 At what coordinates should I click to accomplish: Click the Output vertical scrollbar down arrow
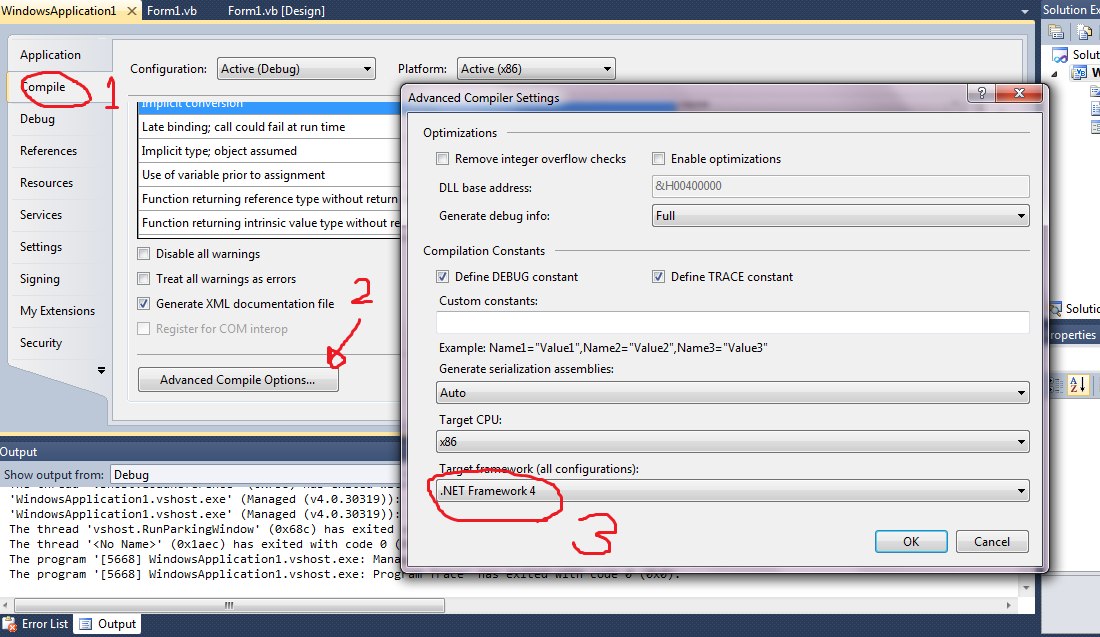(x=1026, y=588)
